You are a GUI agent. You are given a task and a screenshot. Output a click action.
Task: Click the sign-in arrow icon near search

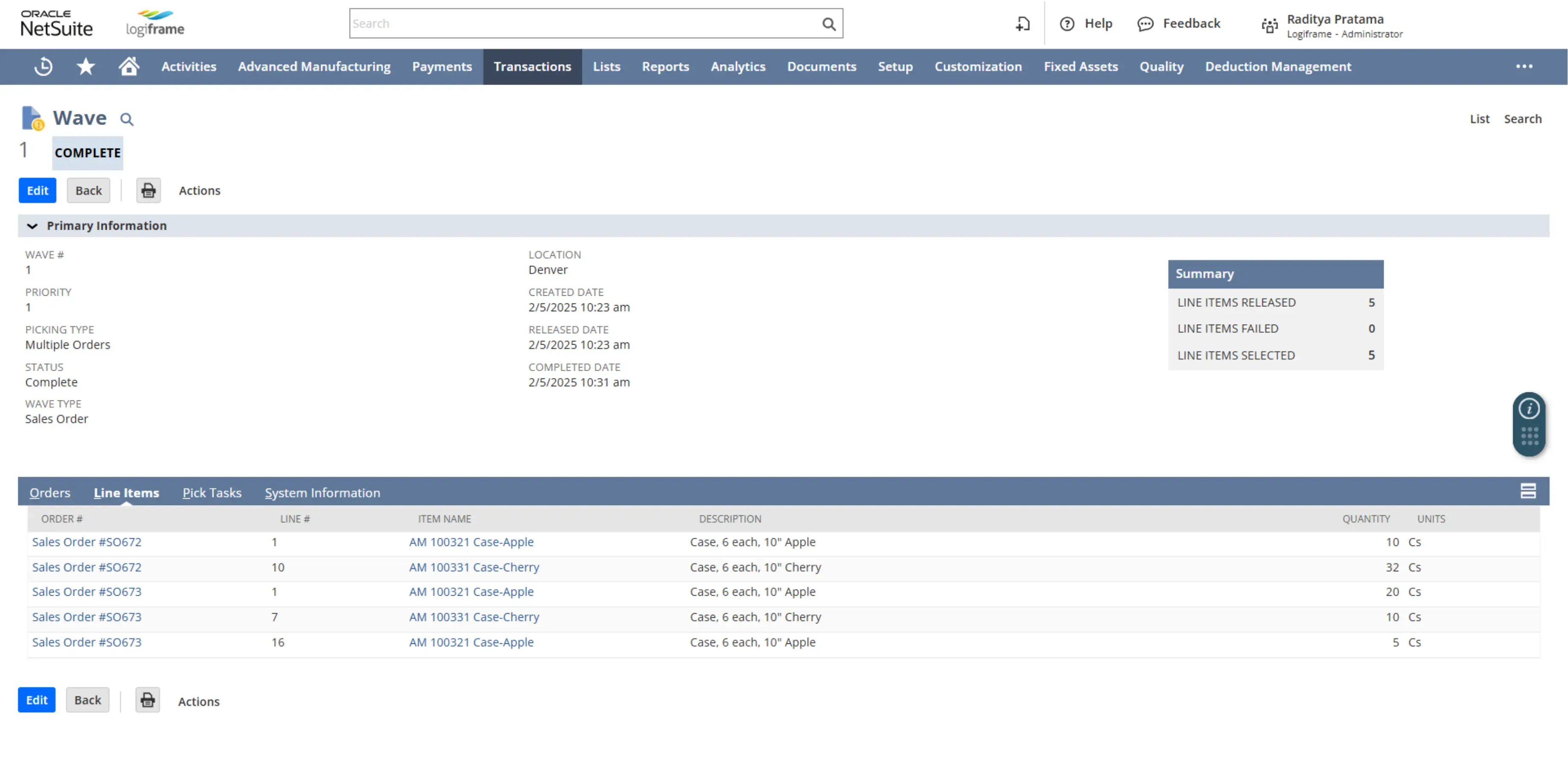(1022, 24)
